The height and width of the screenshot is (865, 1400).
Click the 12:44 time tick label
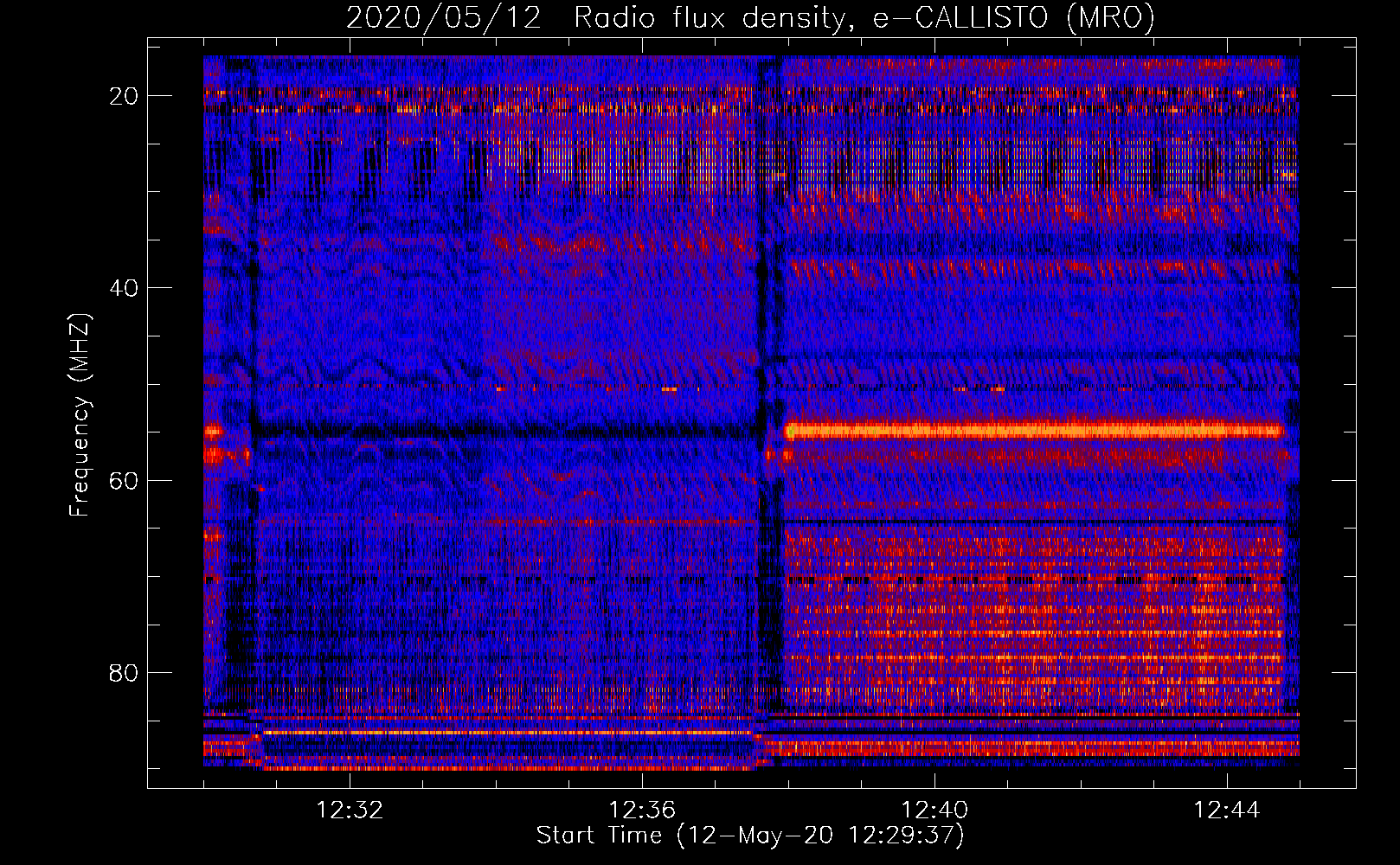click(x=1227, y=811)
